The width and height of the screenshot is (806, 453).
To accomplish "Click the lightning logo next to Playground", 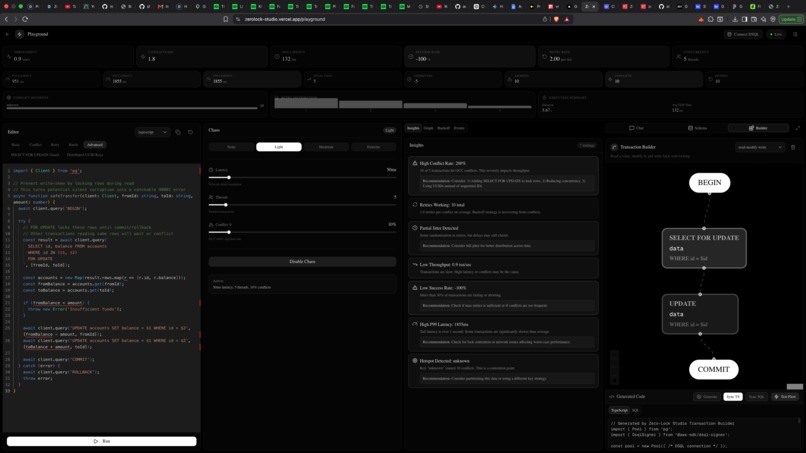I will [x=19, y=34].
